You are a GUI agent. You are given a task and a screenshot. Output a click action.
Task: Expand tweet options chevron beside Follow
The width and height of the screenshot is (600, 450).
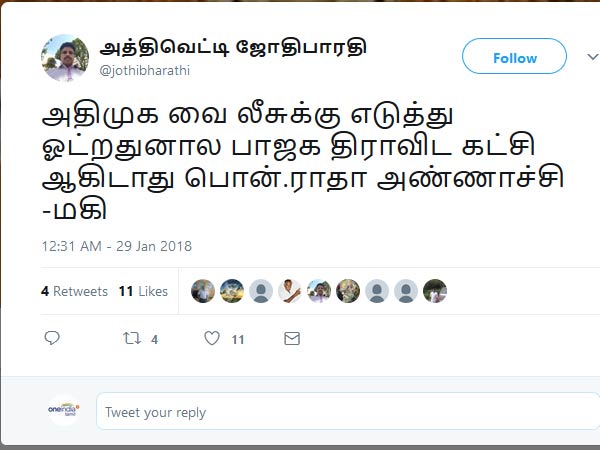point(593,57)
